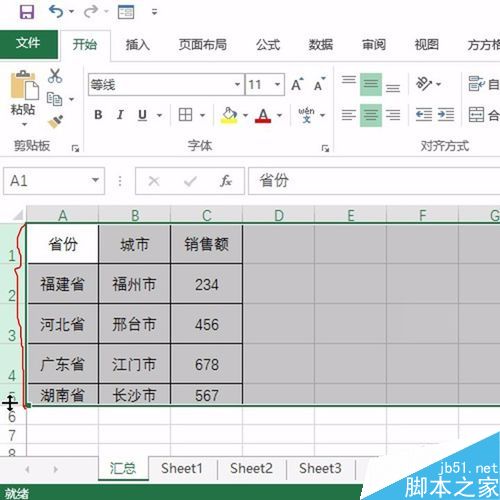Toggle Center horizontal alignment
The width and height of the screenshot is (500, 500).
click(x=371, y=115)
